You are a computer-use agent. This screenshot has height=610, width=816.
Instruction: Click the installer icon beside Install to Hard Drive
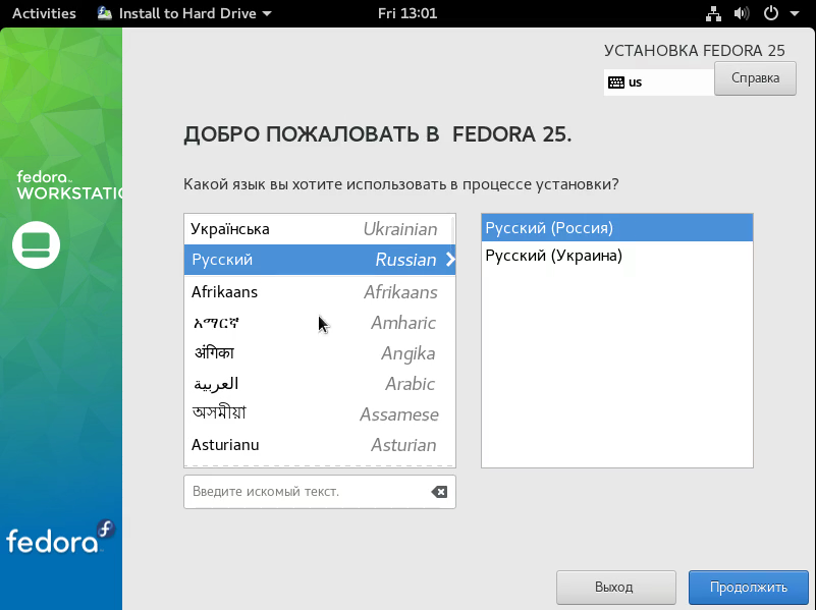click(105, 13)
